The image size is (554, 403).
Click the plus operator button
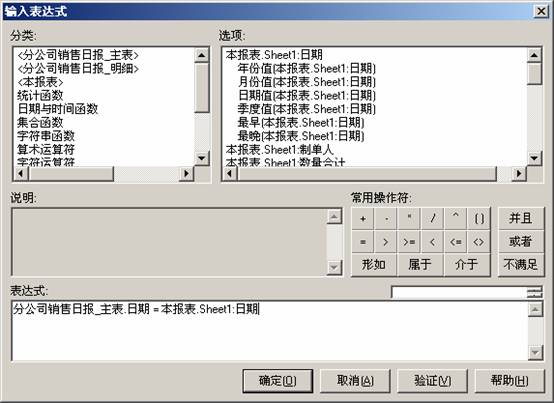coord(363,219)
